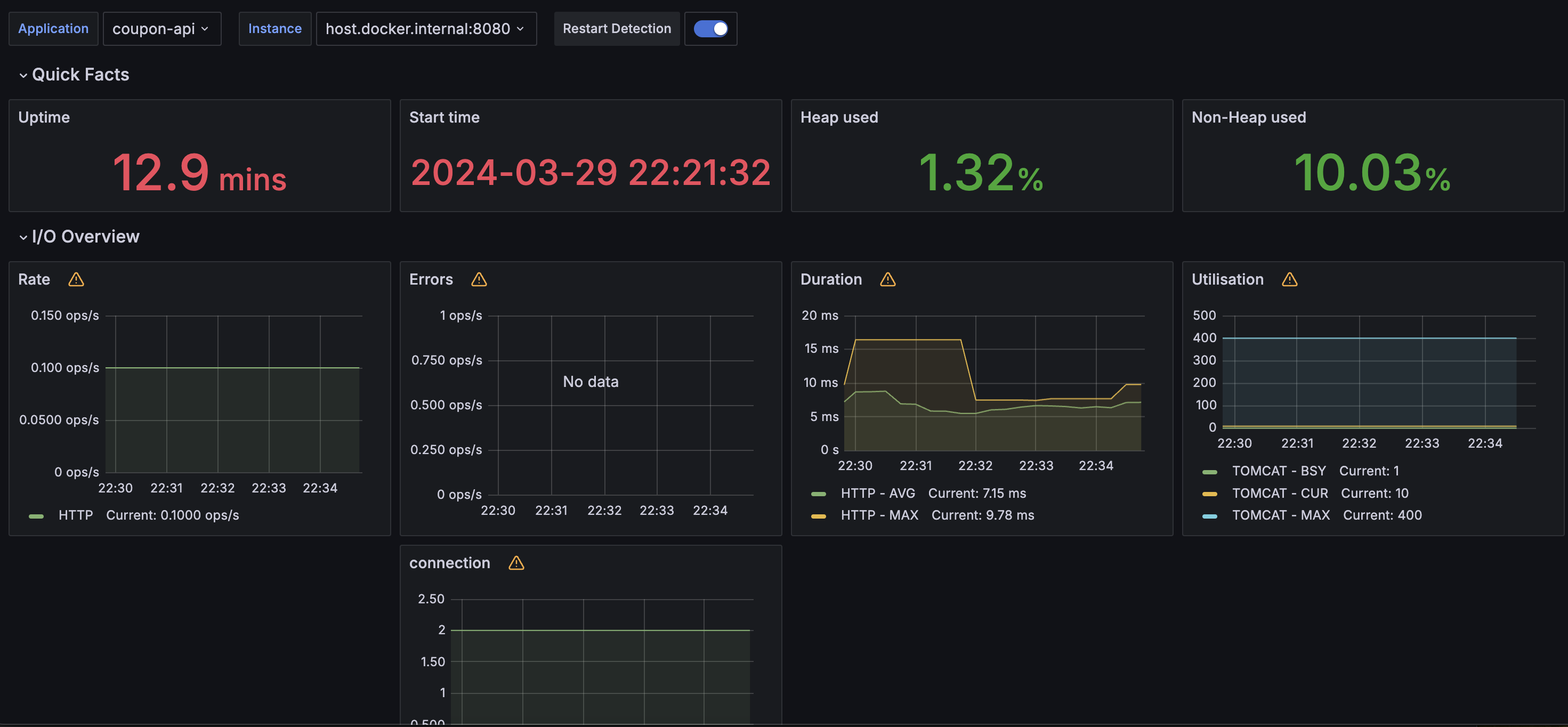Click the Duration panel warning triangle
Screen dimensions: 1568x727
click(887, 279)
